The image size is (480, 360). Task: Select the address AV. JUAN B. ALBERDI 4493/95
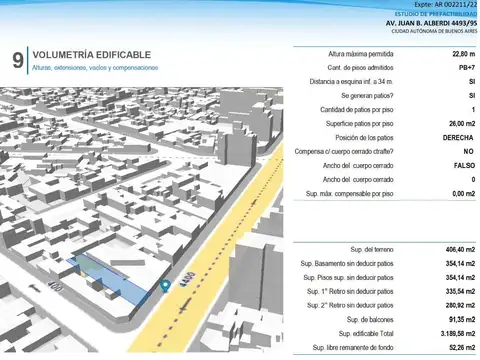431,23
